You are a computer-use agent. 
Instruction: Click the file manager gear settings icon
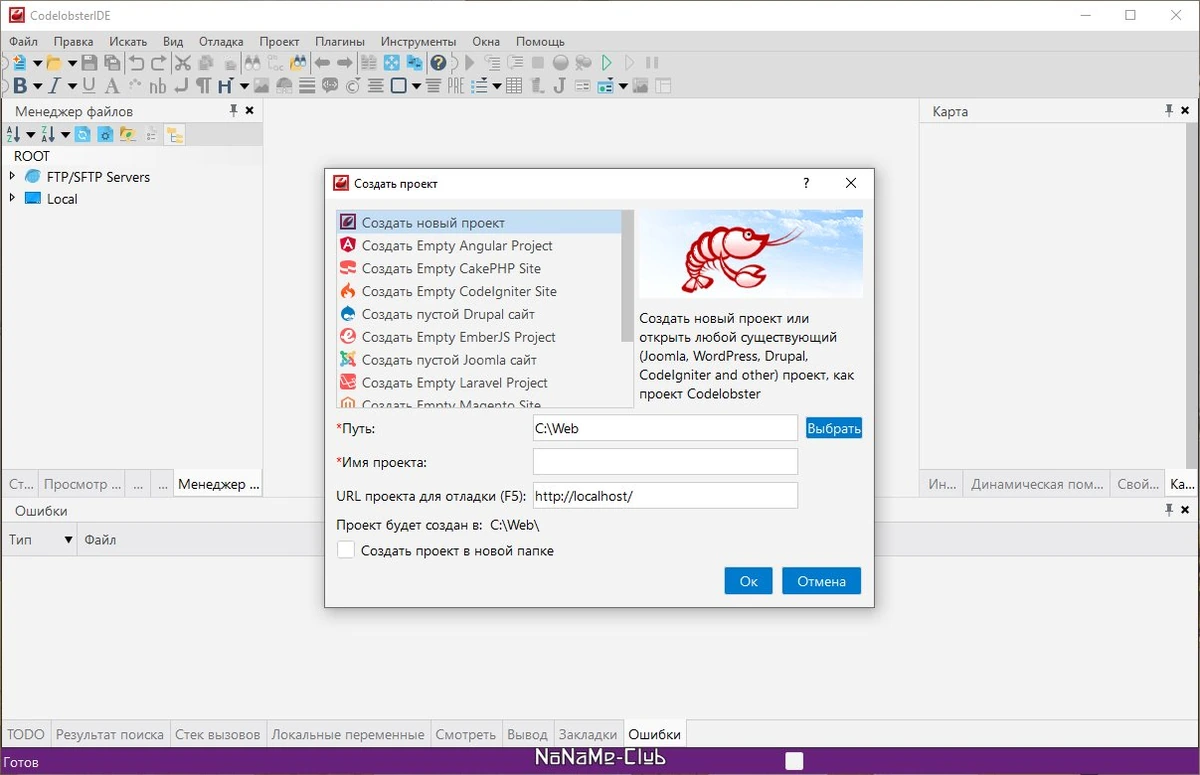105,134
